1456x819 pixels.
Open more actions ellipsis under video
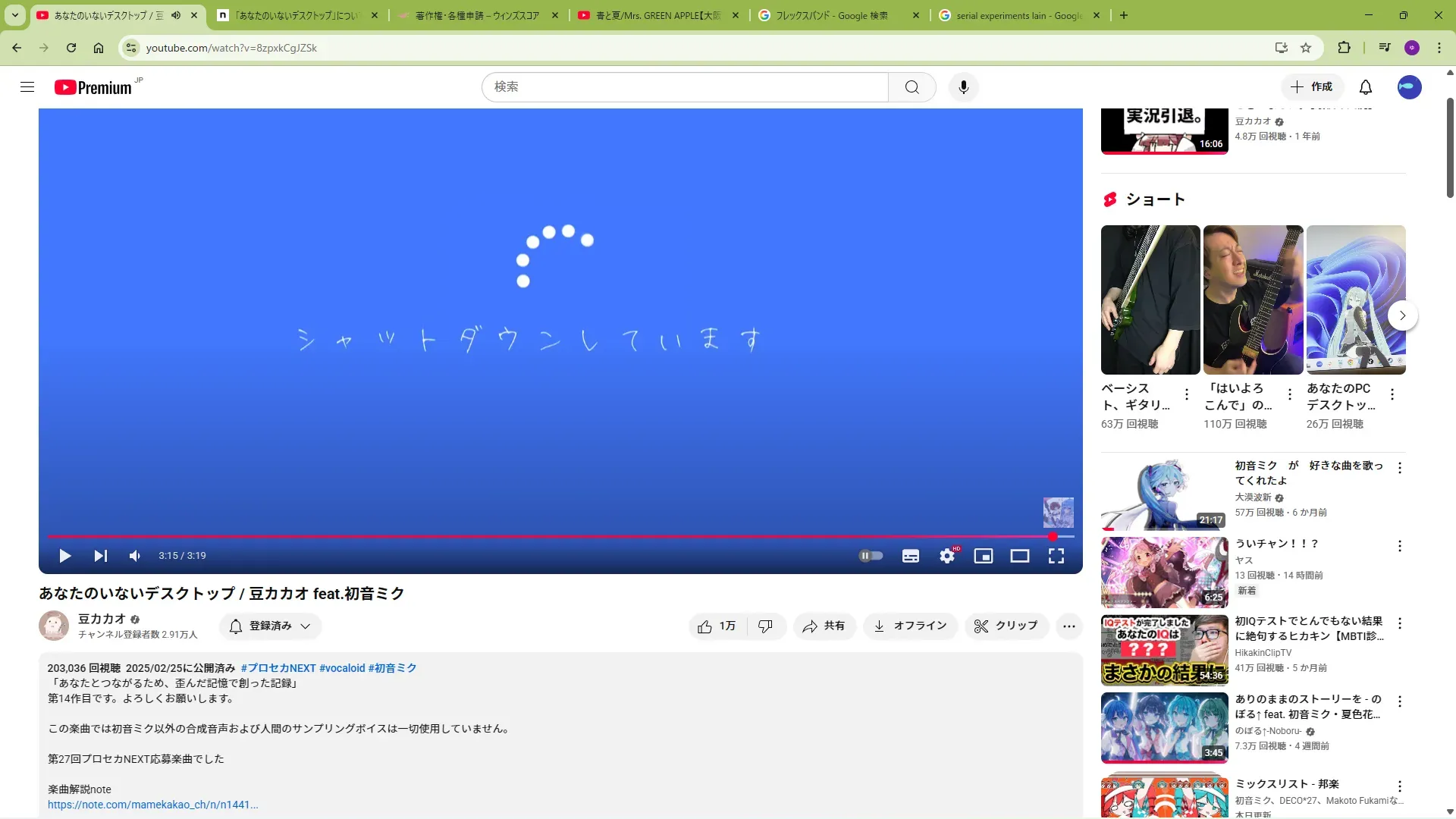(x=1069, y=626)
